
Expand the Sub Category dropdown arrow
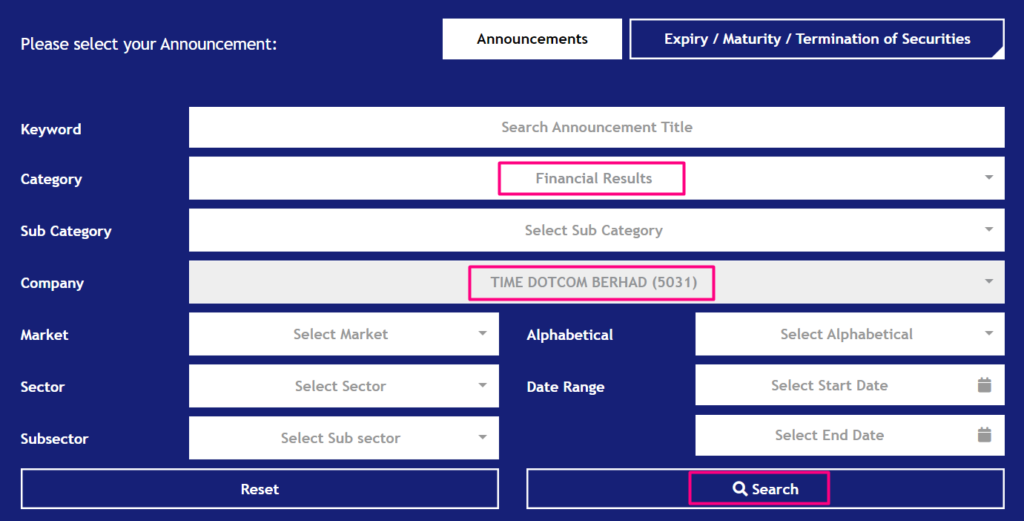click(x=989, y=229)
